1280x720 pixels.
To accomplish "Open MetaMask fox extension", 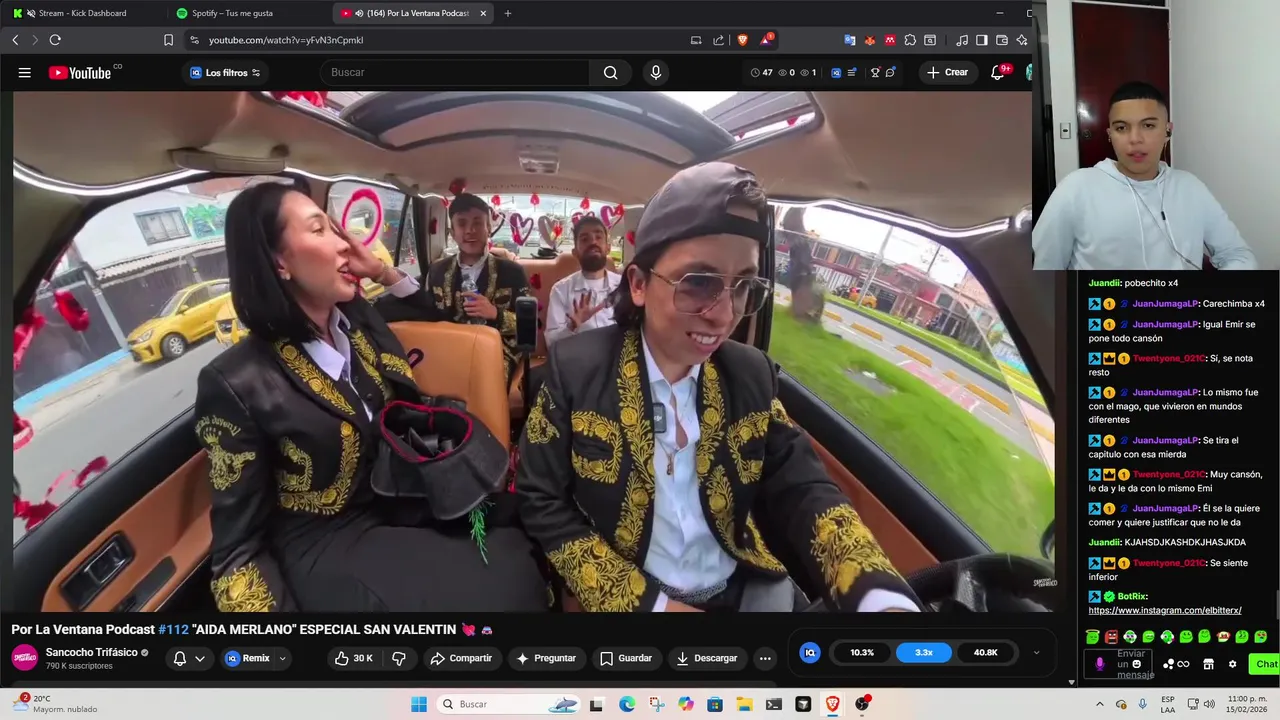I will [x=869, y=40].
